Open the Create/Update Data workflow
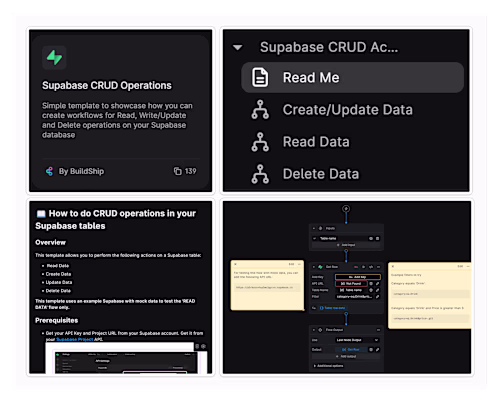The height and width of the screenshot is (403, 500). [348, 110]
